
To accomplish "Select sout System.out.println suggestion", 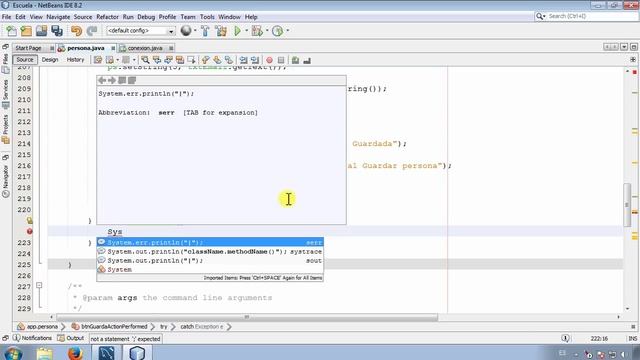I will (210, 260).
